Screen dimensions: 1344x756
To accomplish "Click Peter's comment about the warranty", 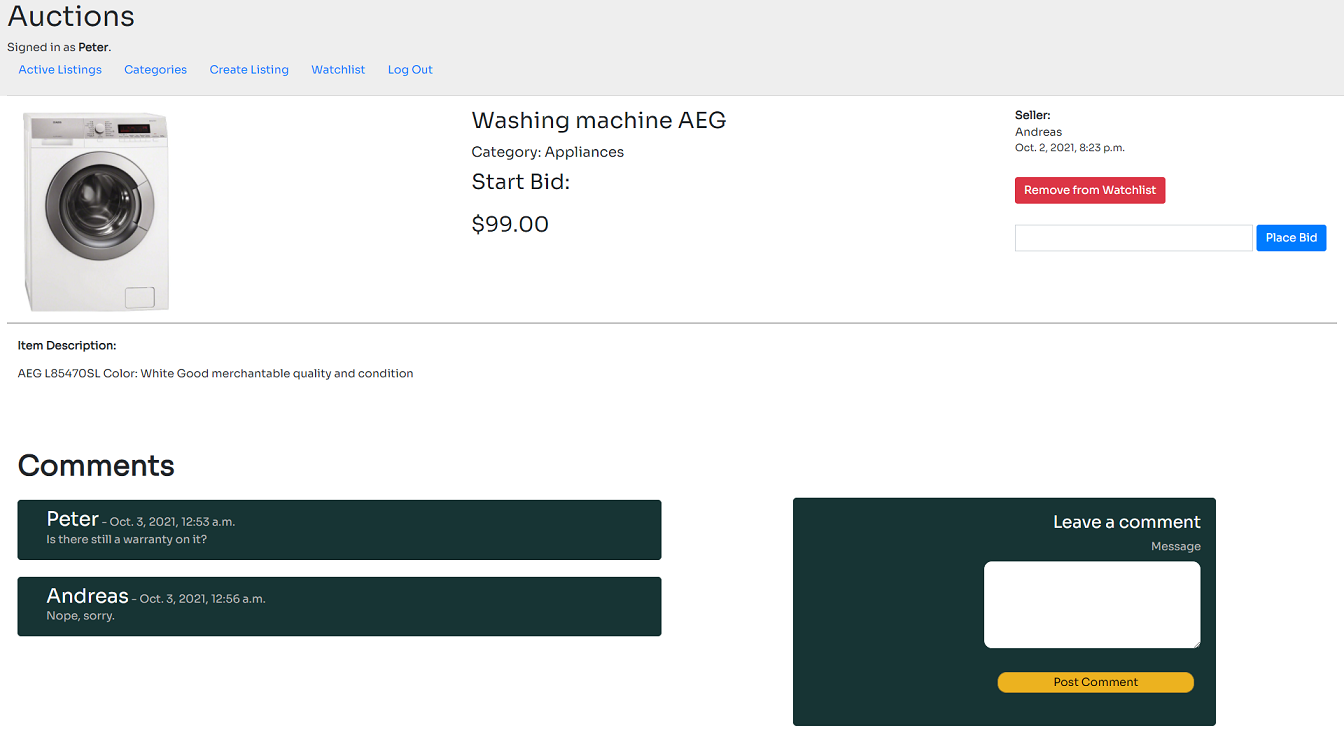I will tap(127, 540).
